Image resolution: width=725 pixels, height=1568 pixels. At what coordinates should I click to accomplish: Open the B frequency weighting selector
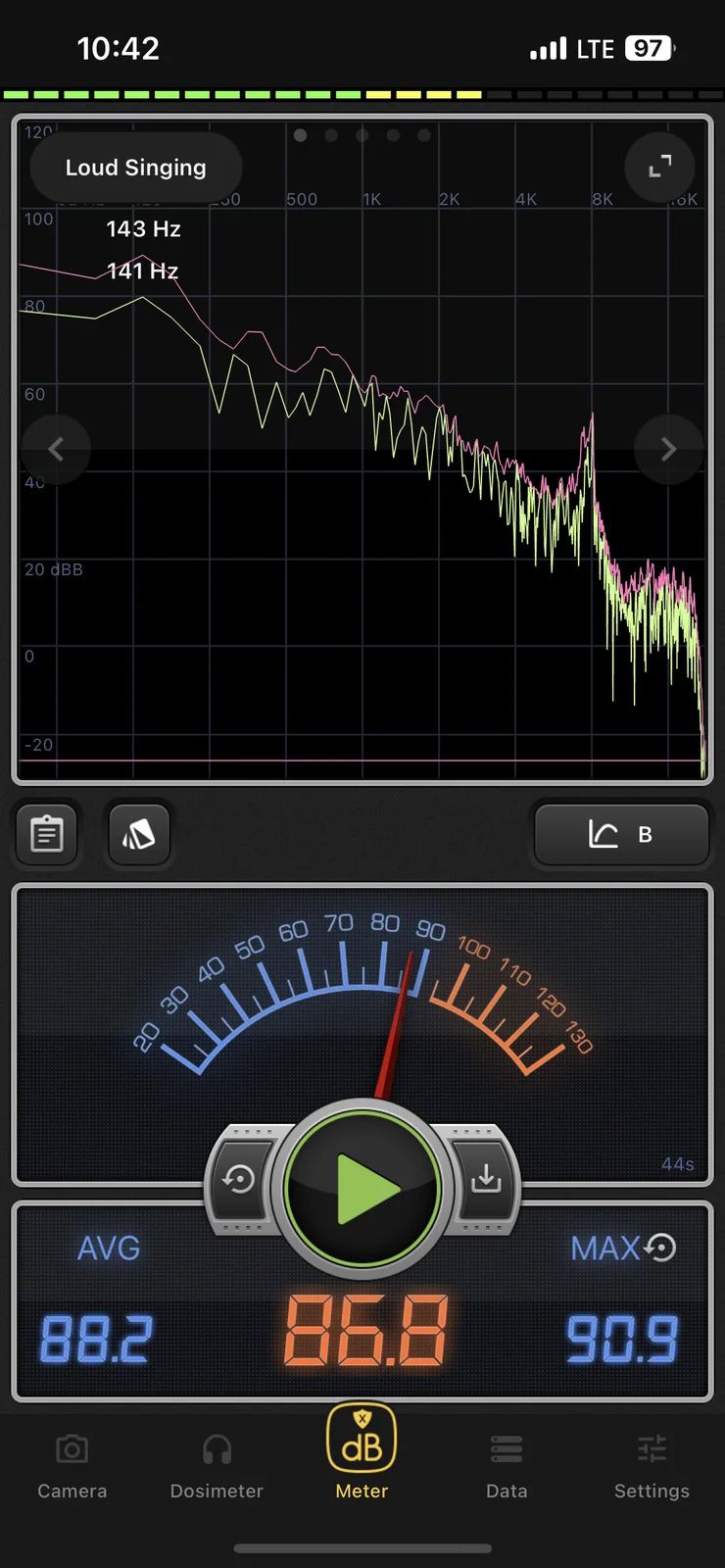[x=621, y=834]
